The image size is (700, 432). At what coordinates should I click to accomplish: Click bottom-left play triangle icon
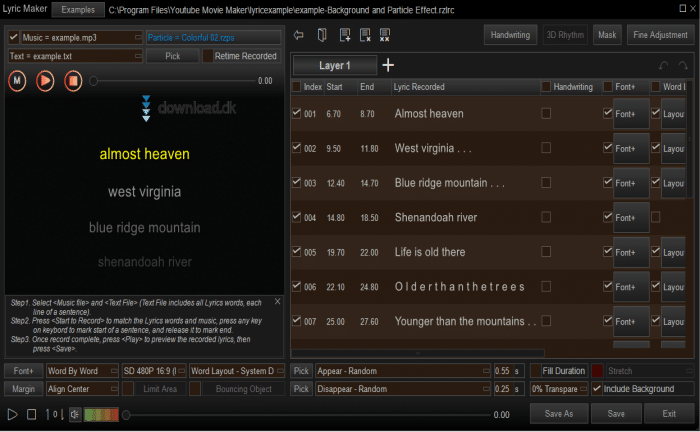click(x=12, y=414)
